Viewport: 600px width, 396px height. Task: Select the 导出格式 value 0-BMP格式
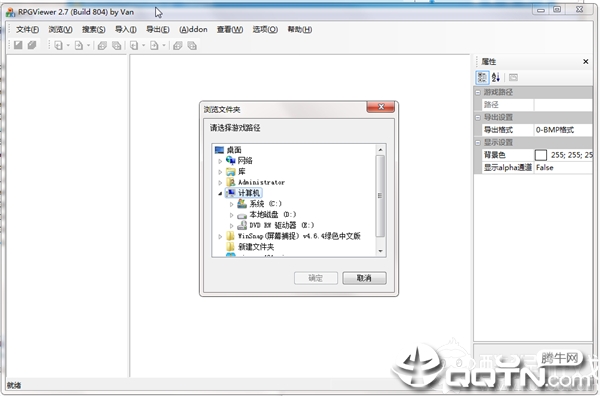(x=563, y=130)
